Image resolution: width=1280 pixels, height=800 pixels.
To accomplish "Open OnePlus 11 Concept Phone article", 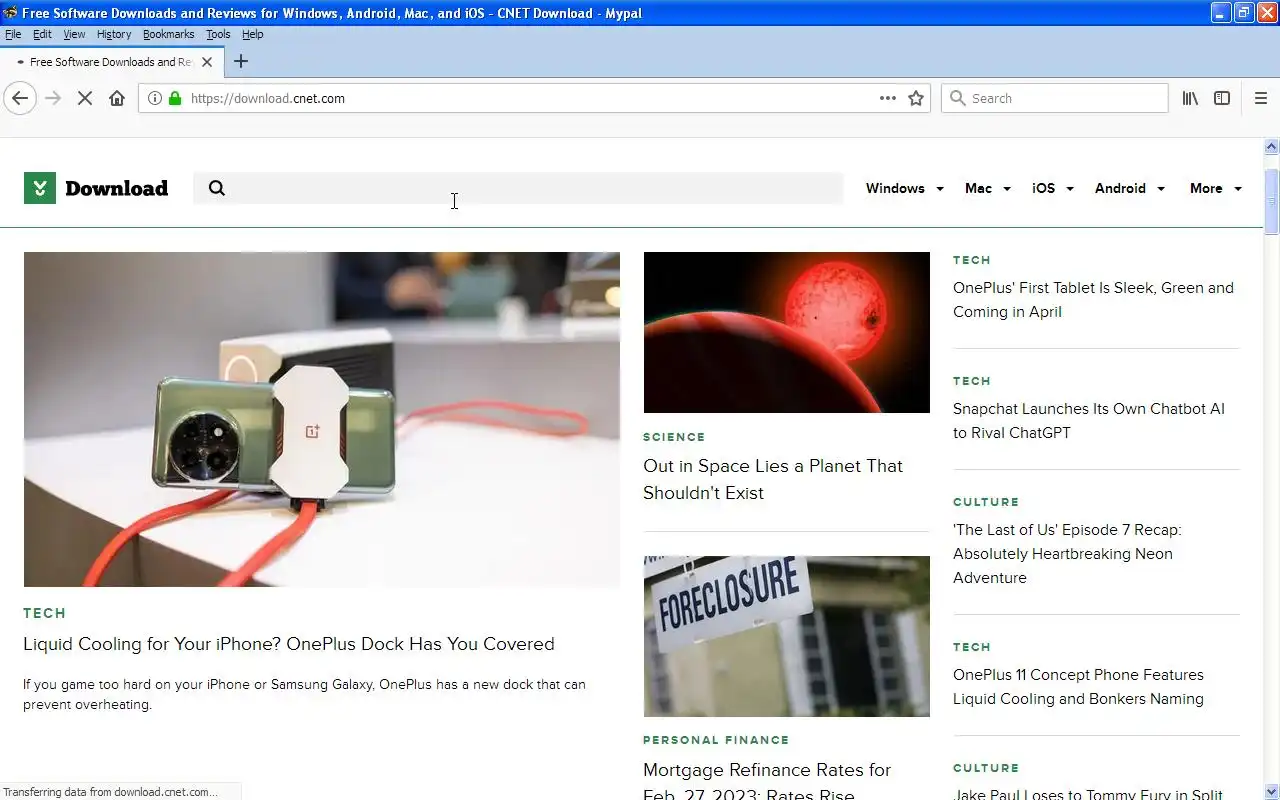I will pos(1078,687).
